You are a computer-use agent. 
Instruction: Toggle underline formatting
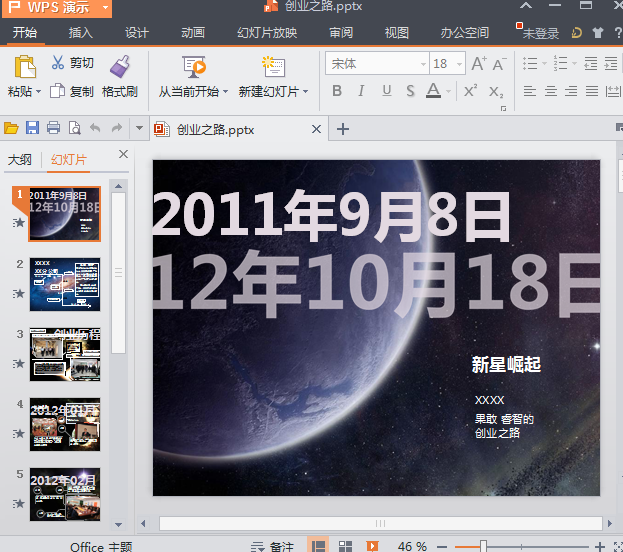click(387, 91)
